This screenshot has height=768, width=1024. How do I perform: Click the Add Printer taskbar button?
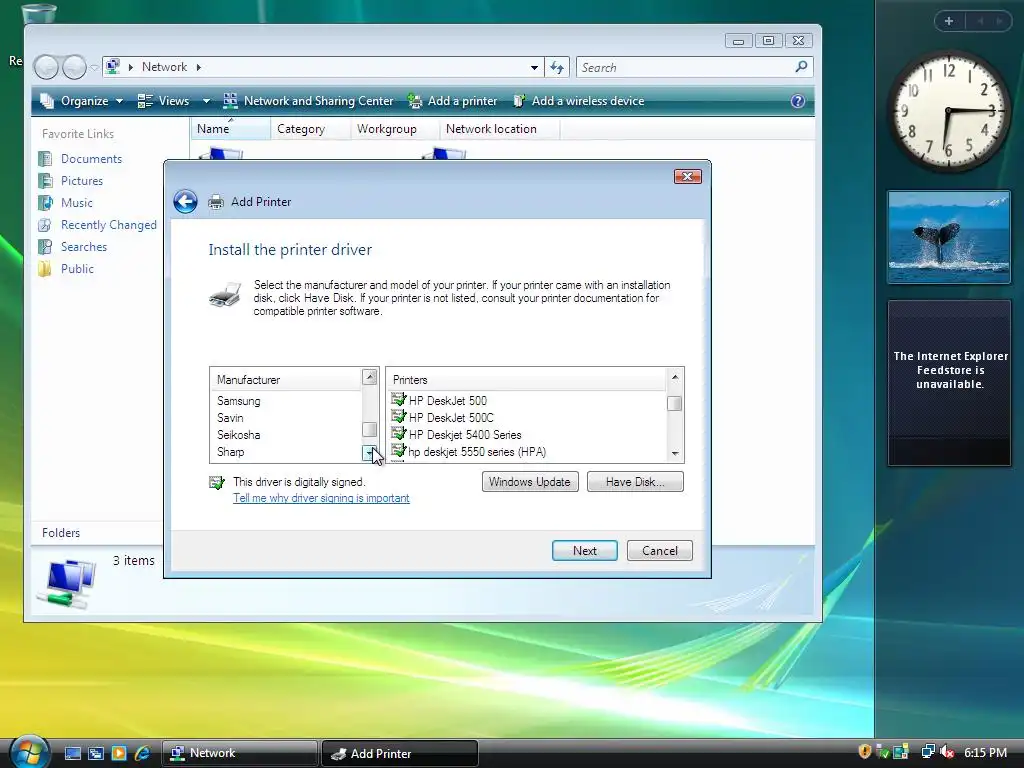[x=400, y=753]
